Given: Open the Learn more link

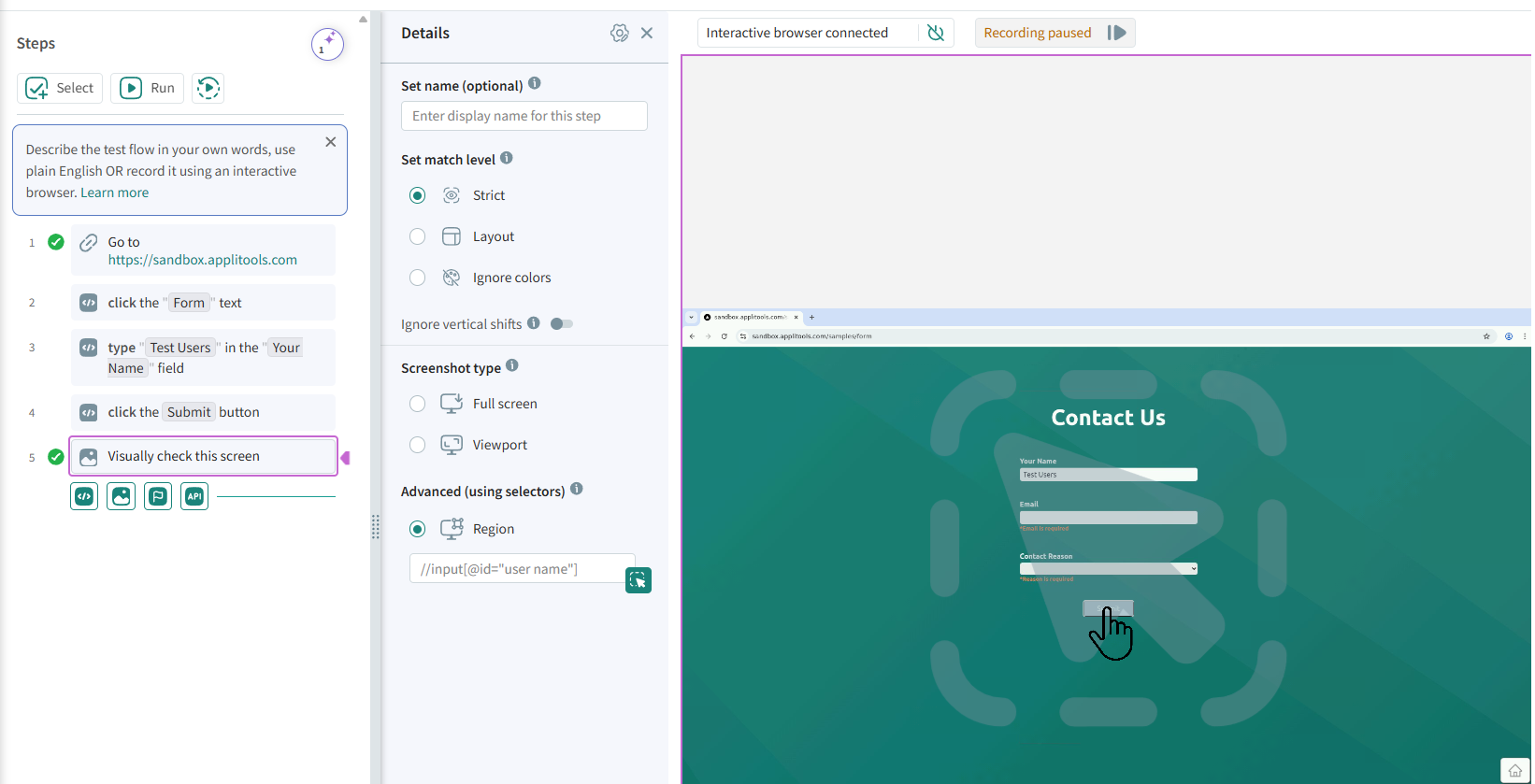Looking at the screenshot, I should tap(114, 192).
